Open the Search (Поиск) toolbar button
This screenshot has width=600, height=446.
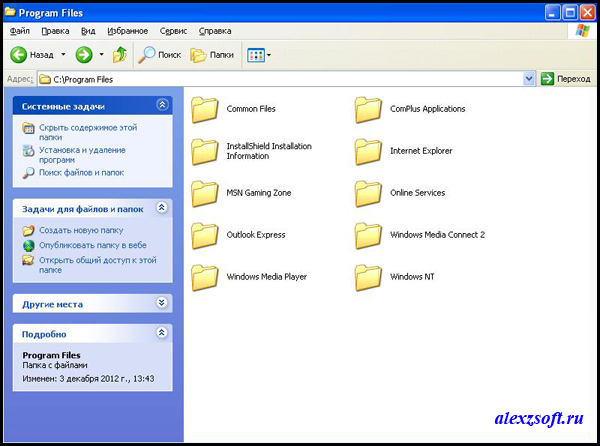pyautogui.click(x=160, y=54)
